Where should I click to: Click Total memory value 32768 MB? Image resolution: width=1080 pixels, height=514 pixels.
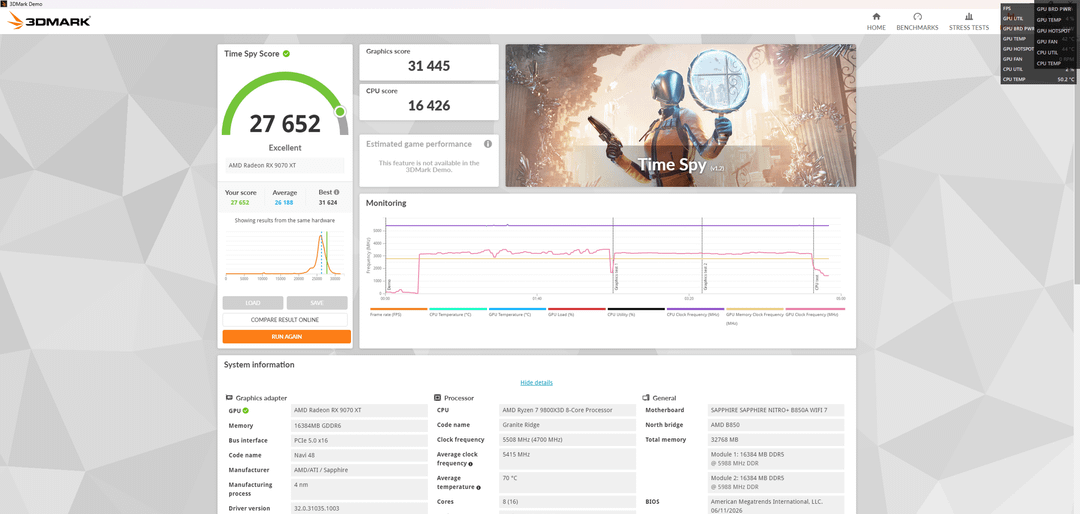tap(776, 440)
